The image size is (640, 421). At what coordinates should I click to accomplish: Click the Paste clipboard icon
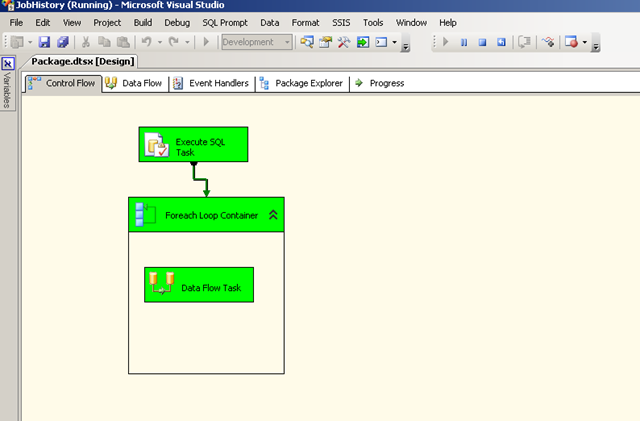123,42
